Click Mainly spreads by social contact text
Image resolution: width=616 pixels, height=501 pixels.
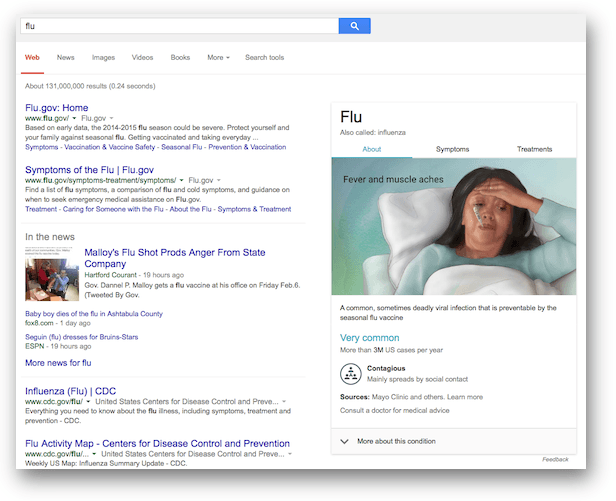pyautogui.click(x=417, y=379)
